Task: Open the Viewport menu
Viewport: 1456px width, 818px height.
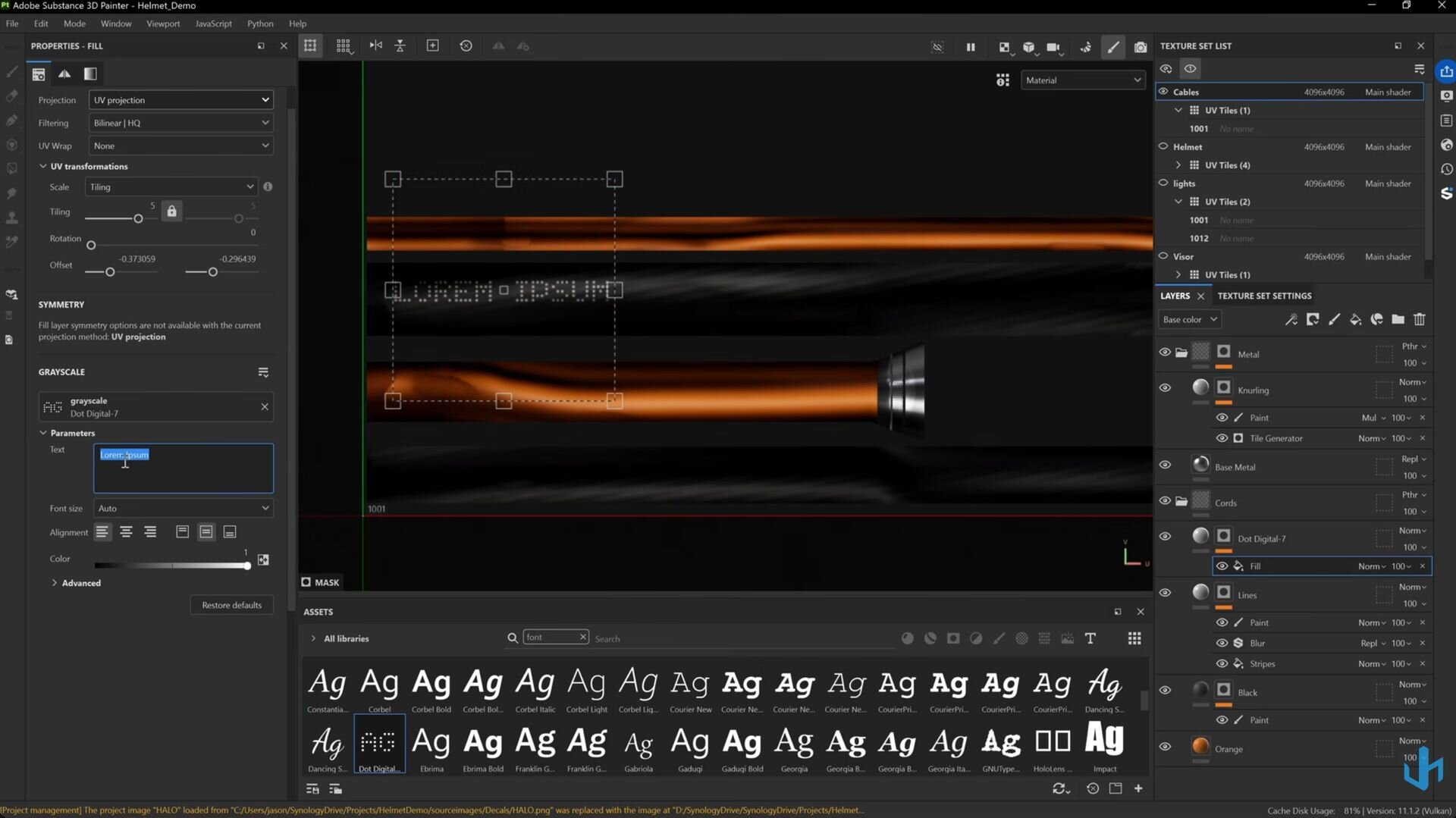Action: pos(163,24)
